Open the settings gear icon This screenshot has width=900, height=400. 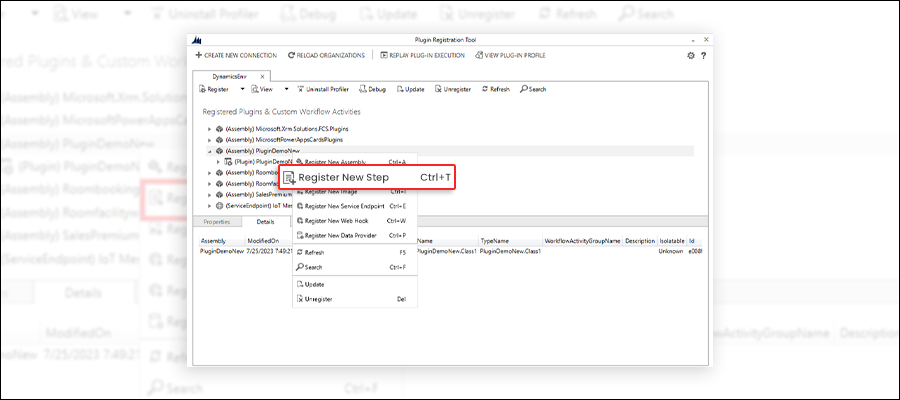[x=690, y=56]
